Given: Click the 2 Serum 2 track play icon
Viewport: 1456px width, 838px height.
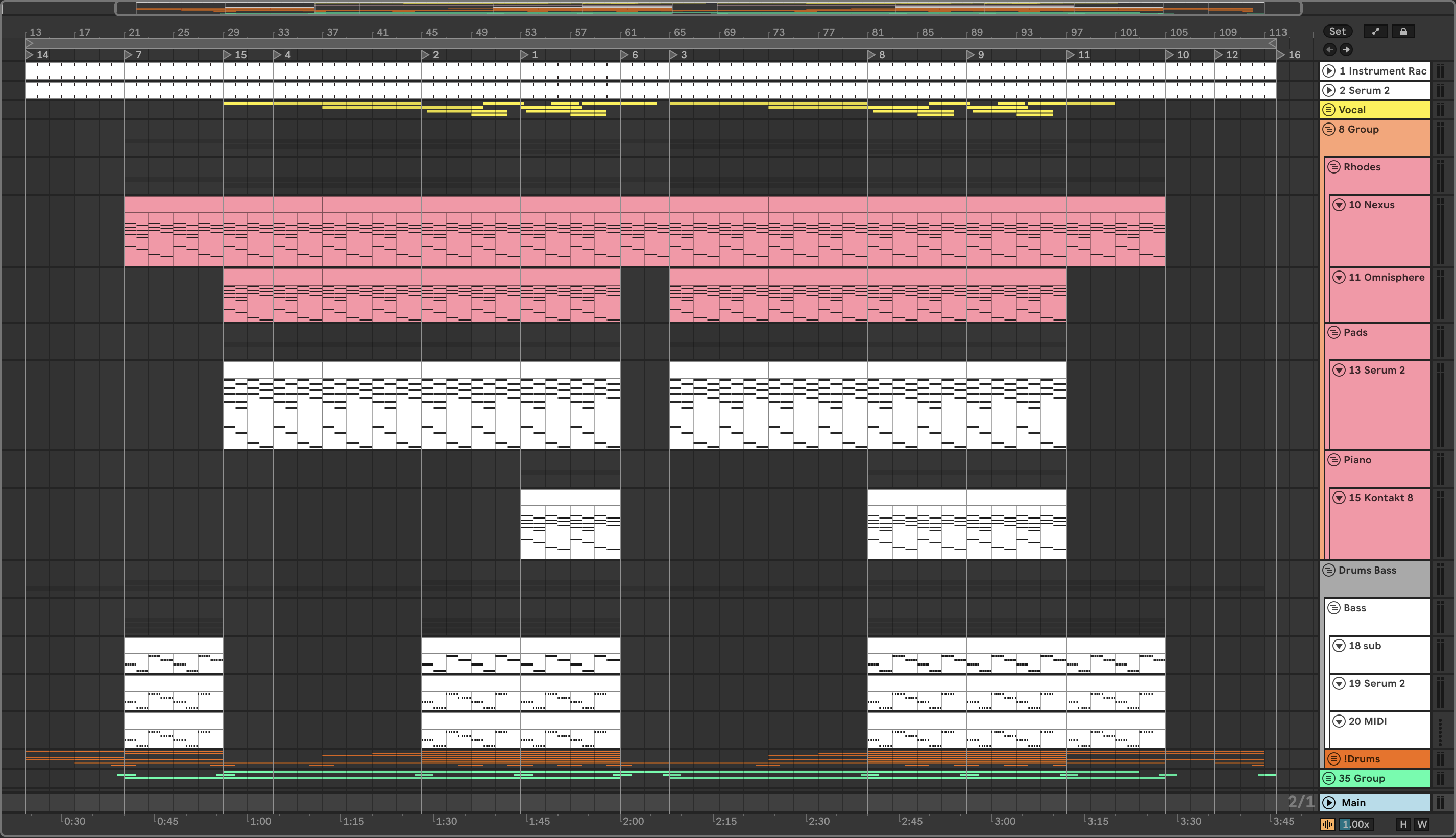Looking at the screenshot, I should coord(1329,90).
